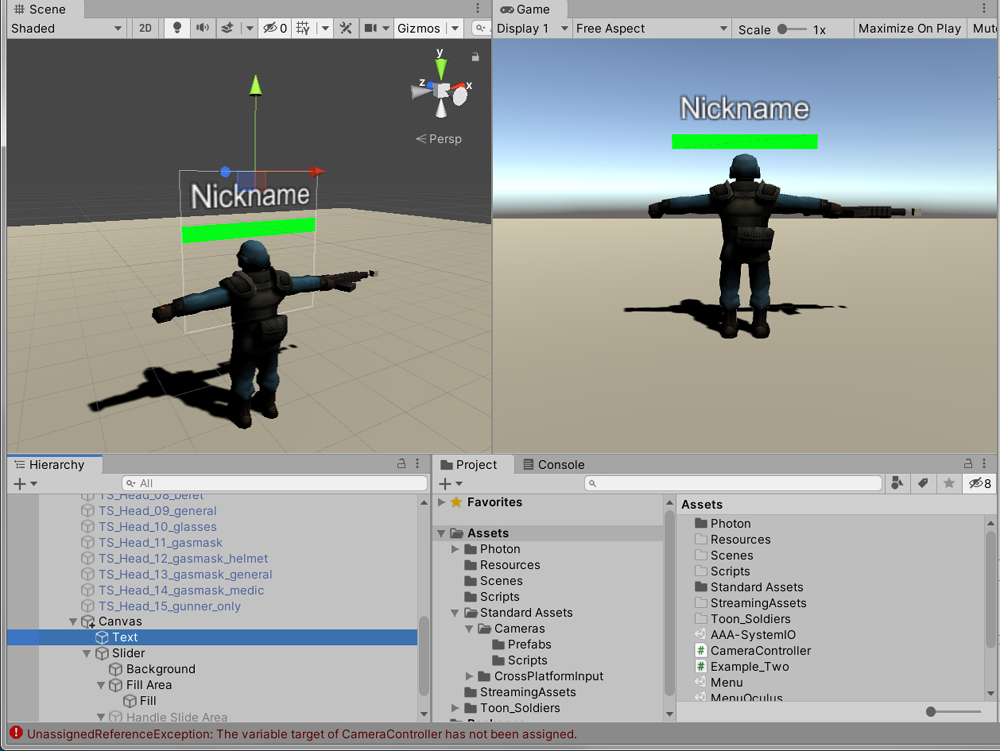The height and width of the screenshot is (751, 1000).
Task: Mute scene audio with the speaker icon
Action: (203, 28)
